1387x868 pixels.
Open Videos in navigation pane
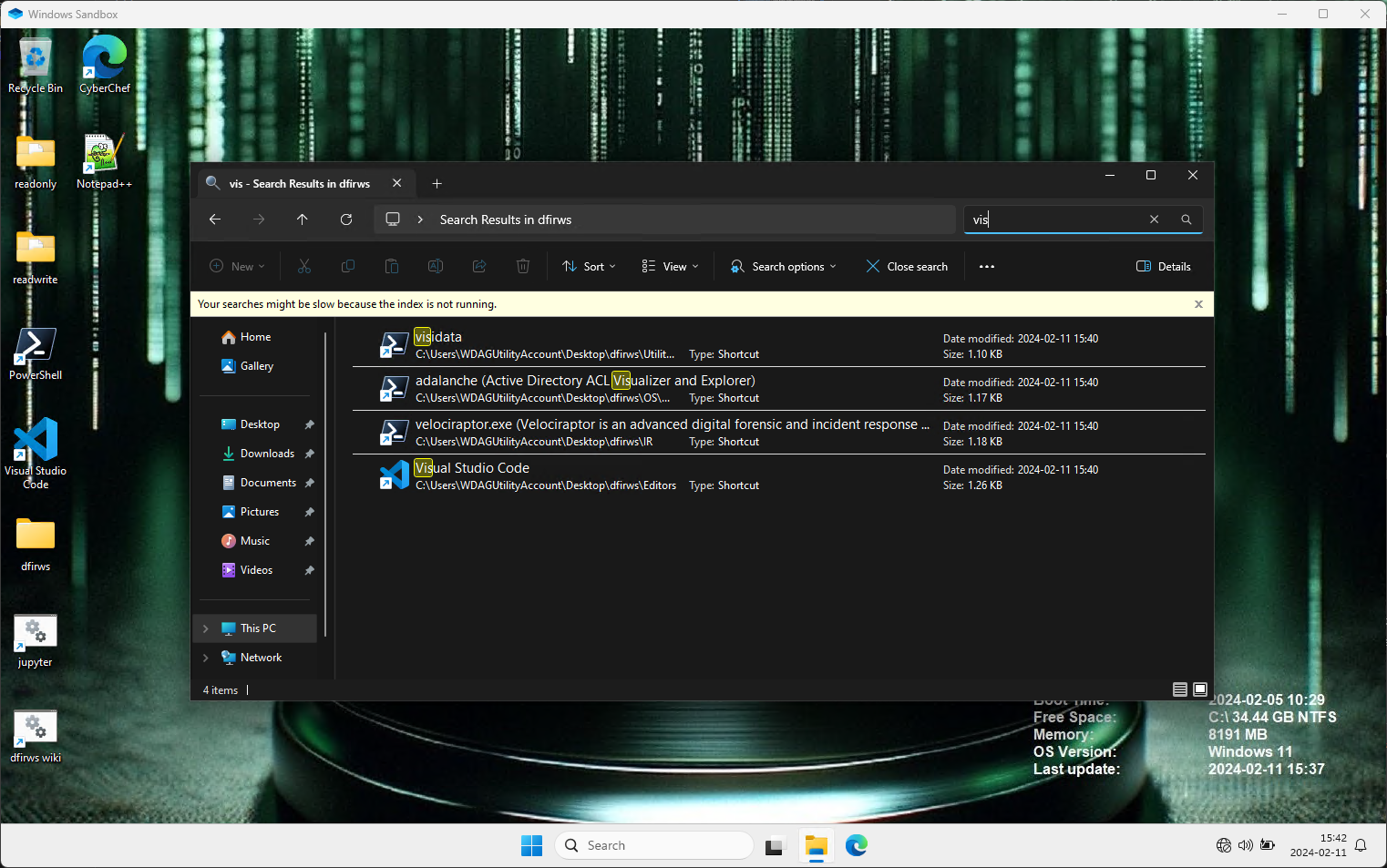pyautogui.click(x=256, y=570)
